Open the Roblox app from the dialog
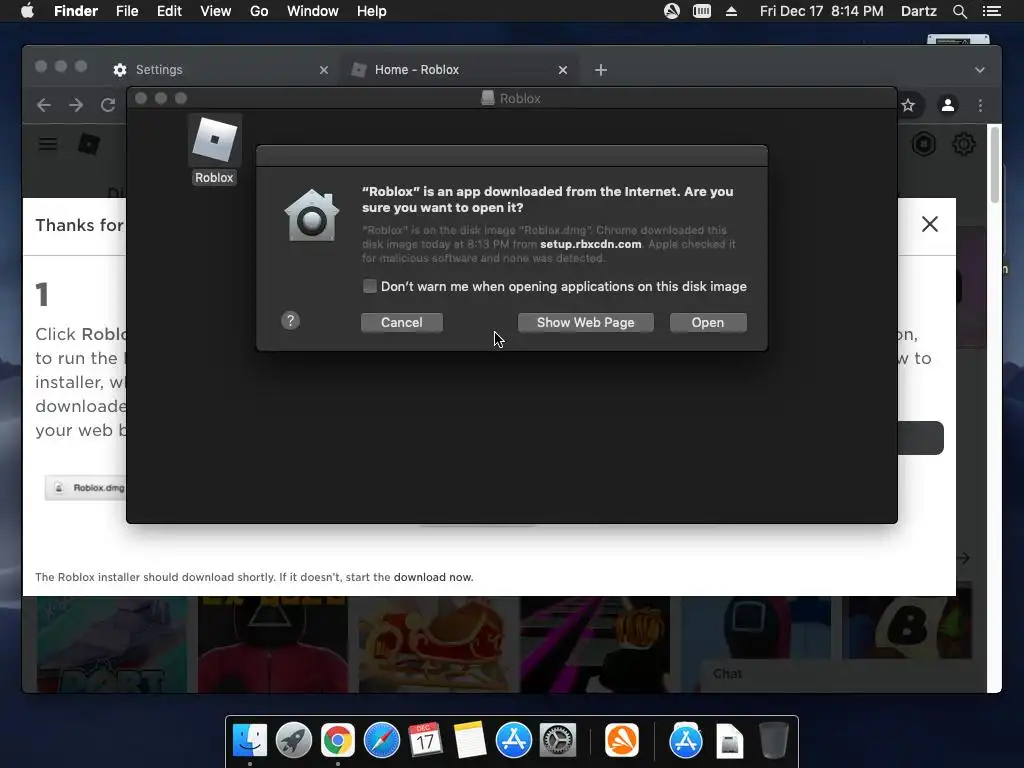1024x768 pixels. pyautogui.click(x=708, y=323)
